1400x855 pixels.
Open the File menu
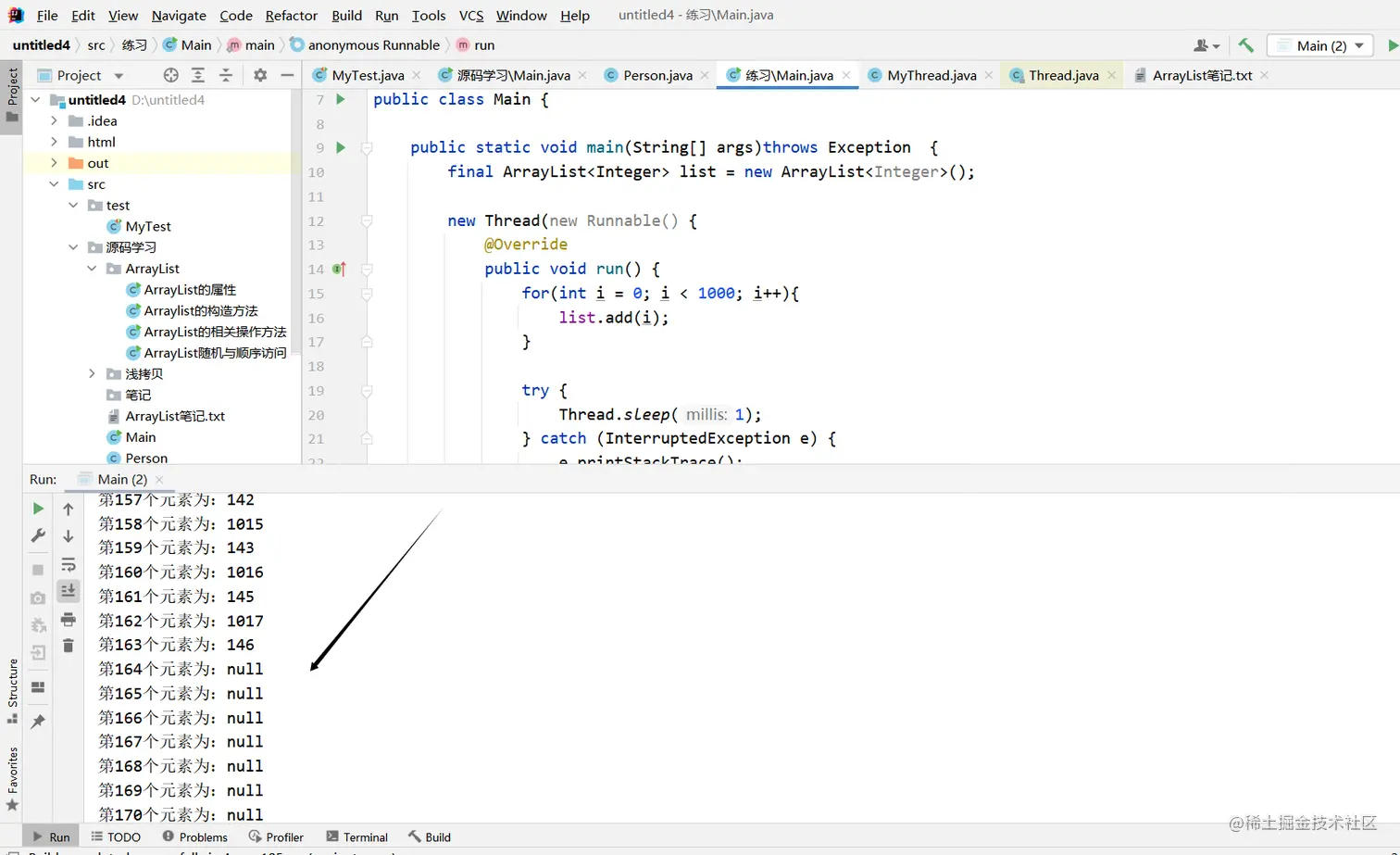pos(47,15)
